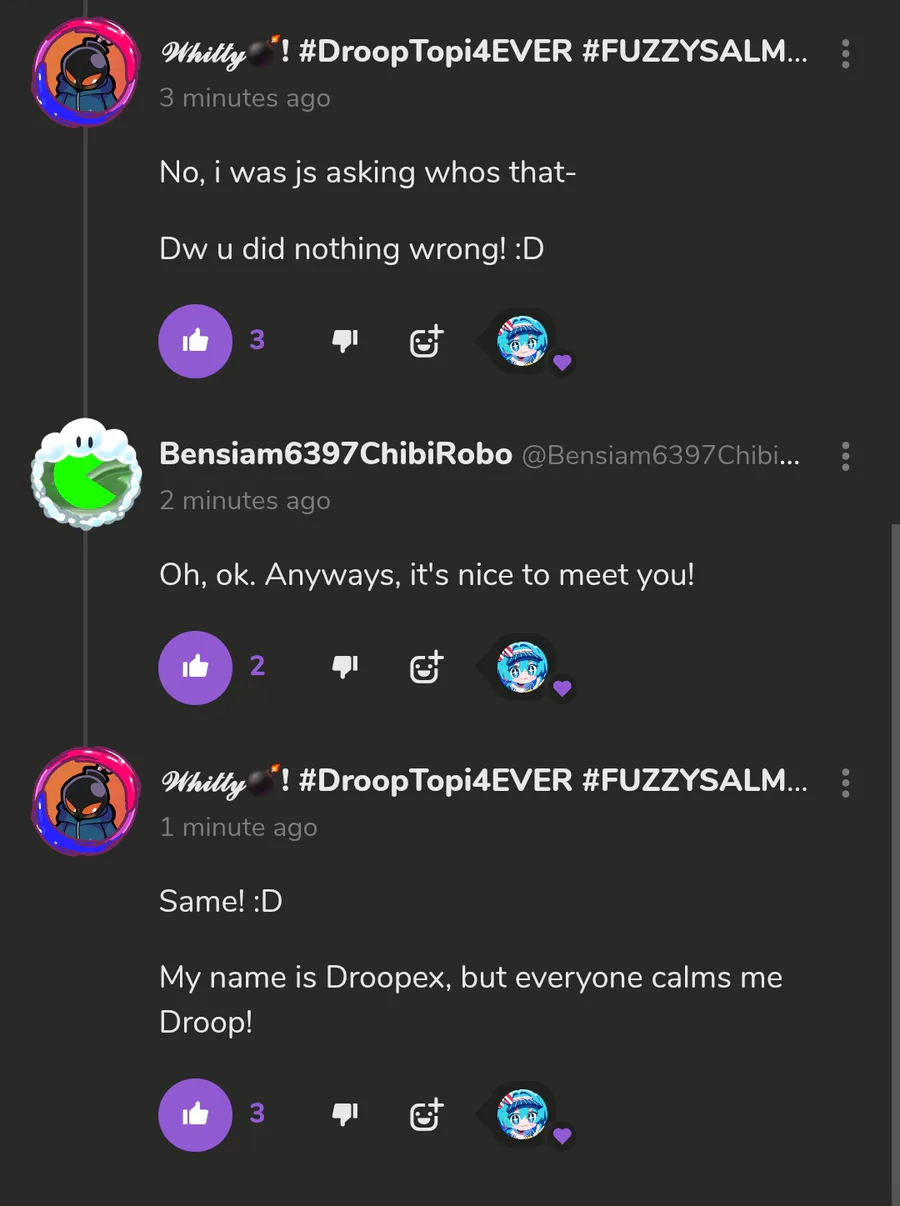Add reaction to the Droopex comment
The height and width of the screenshot is (1206, 900).
point(426,1114)
